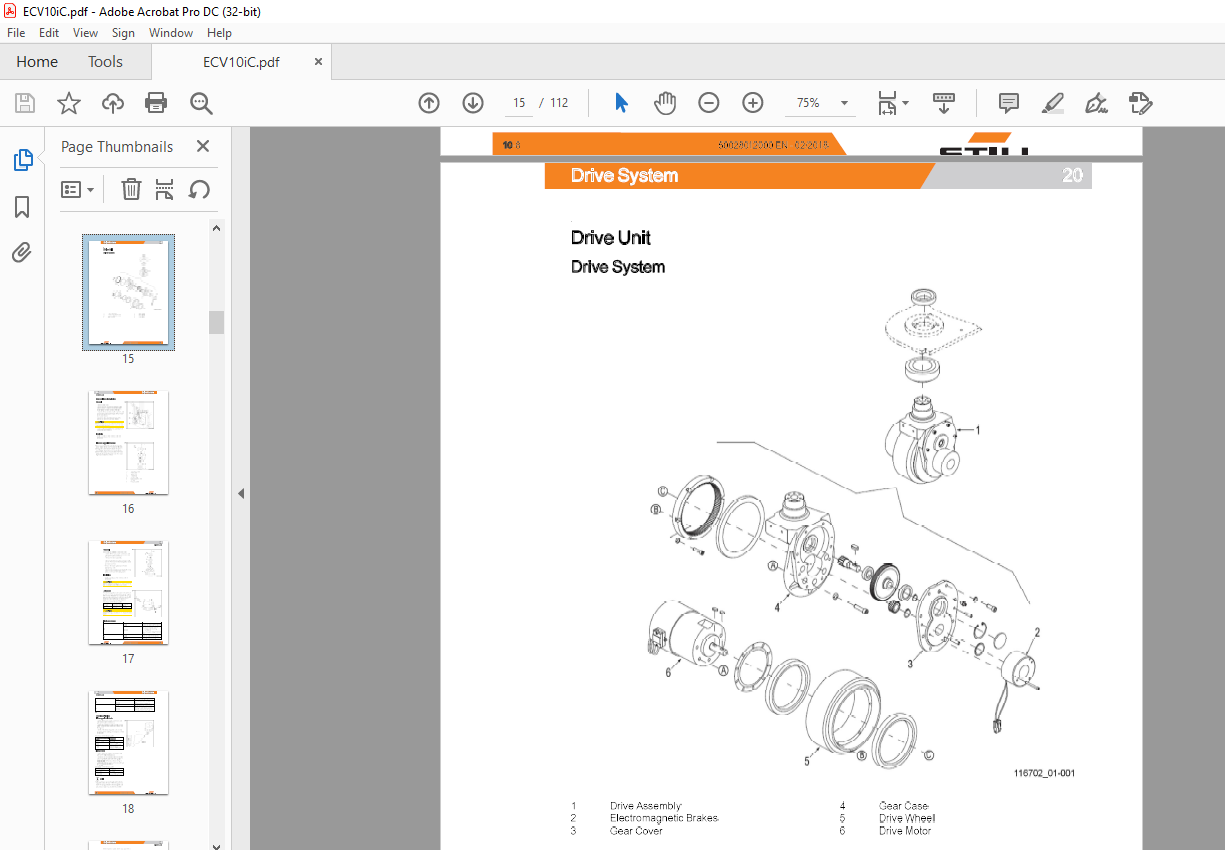The width and height of the screenshot is (1225, 850).
Task: Go to previous page arrow
Action: (429, 103)
